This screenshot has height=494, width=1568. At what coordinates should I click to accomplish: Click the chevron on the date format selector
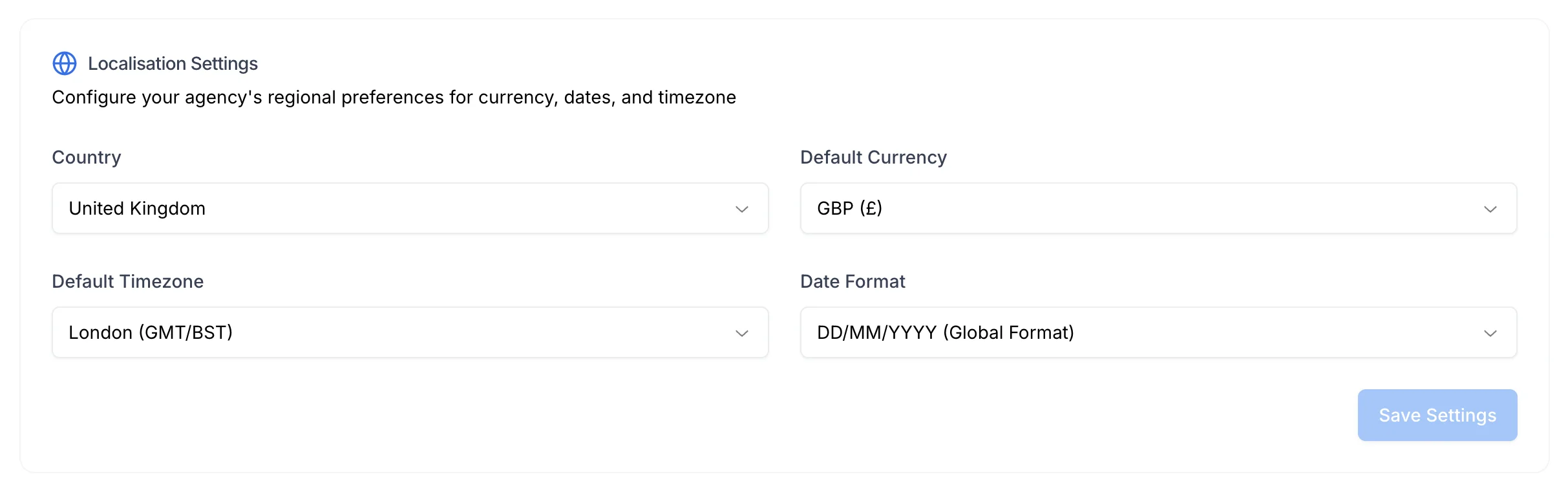[x=1490, y=333]
